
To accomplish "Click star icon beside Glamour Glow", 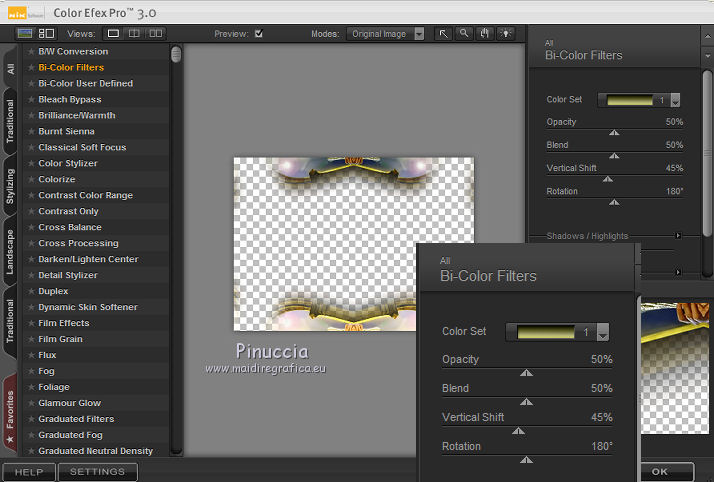I will [x=31, y=403].
